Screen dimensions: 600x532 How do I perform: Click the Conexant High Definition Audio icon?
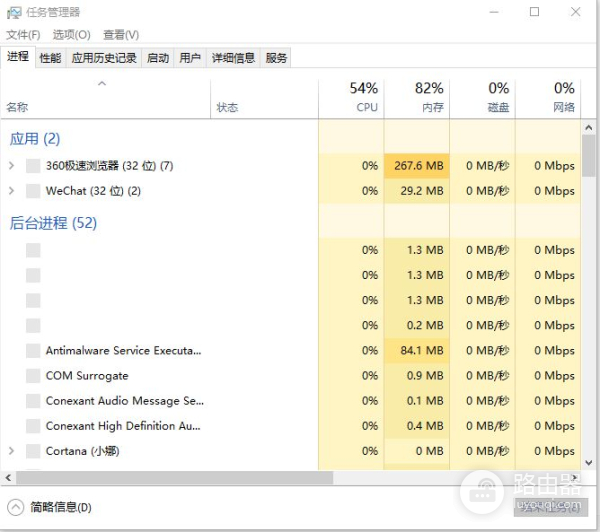(x=33, y=426)
